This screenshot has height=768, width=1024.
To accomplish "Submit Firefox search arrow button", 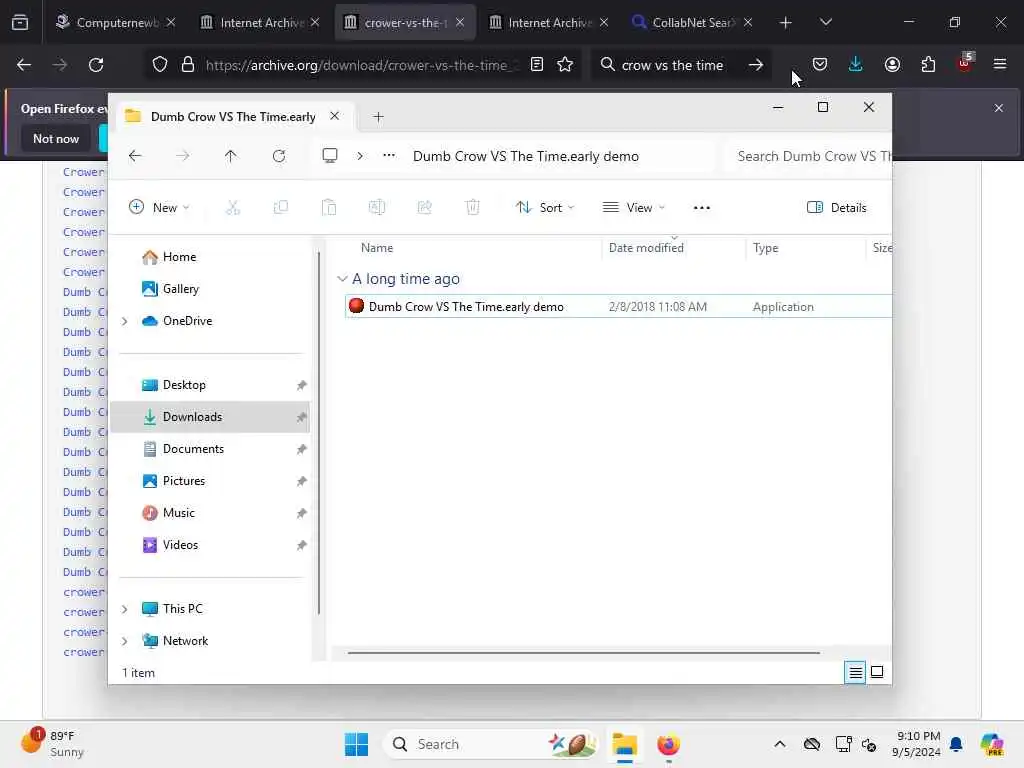I will click(x=756, y=65).
